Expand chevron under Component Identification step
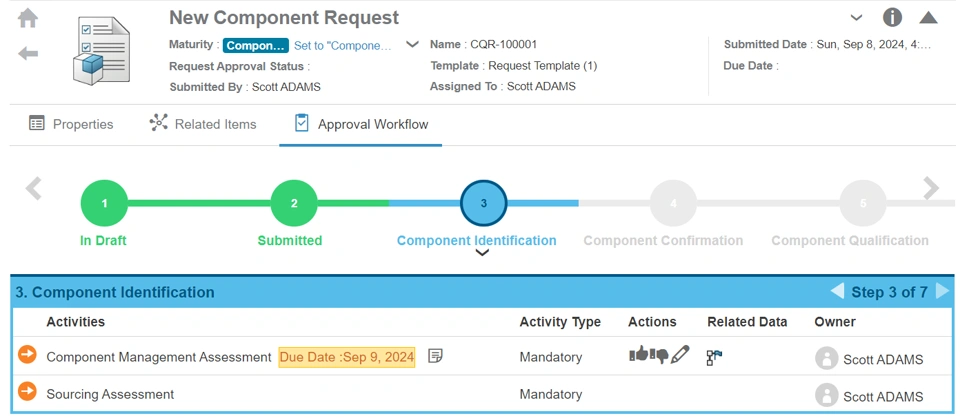The height and width of the screenshot is (418, 960). (483, 253)
